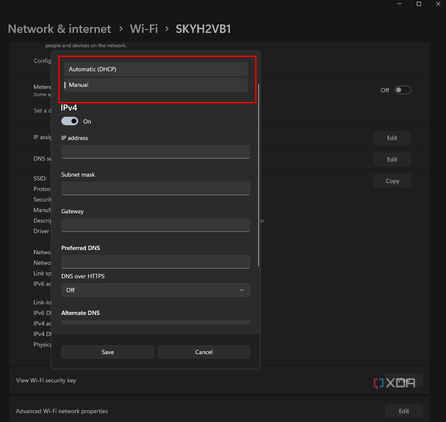This screenshot has width=446, height=422.
Task: Minimize the Settings window
Action: pos(399,4)
